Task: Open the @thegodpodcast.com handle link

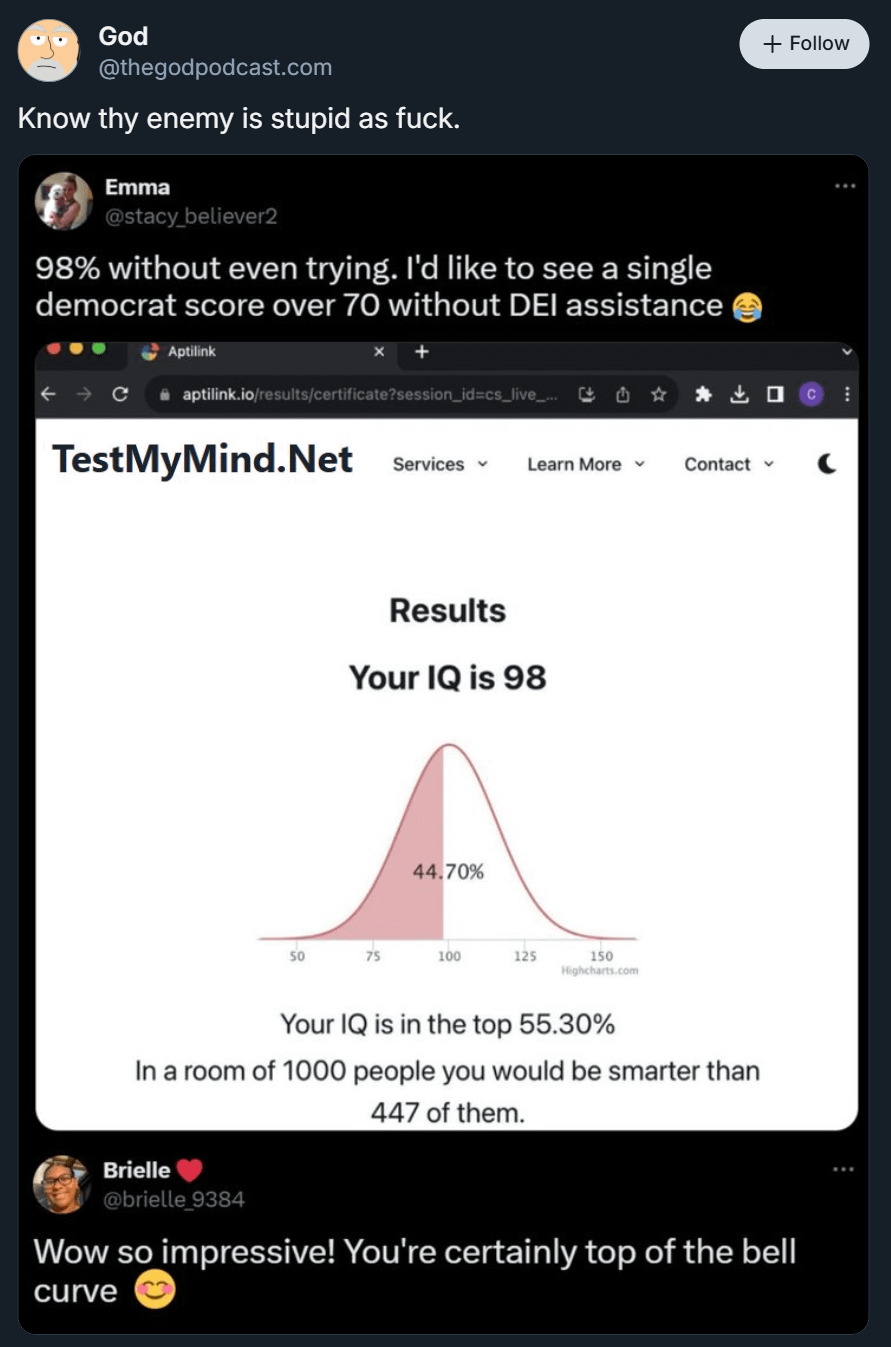Action: point(215,68)
